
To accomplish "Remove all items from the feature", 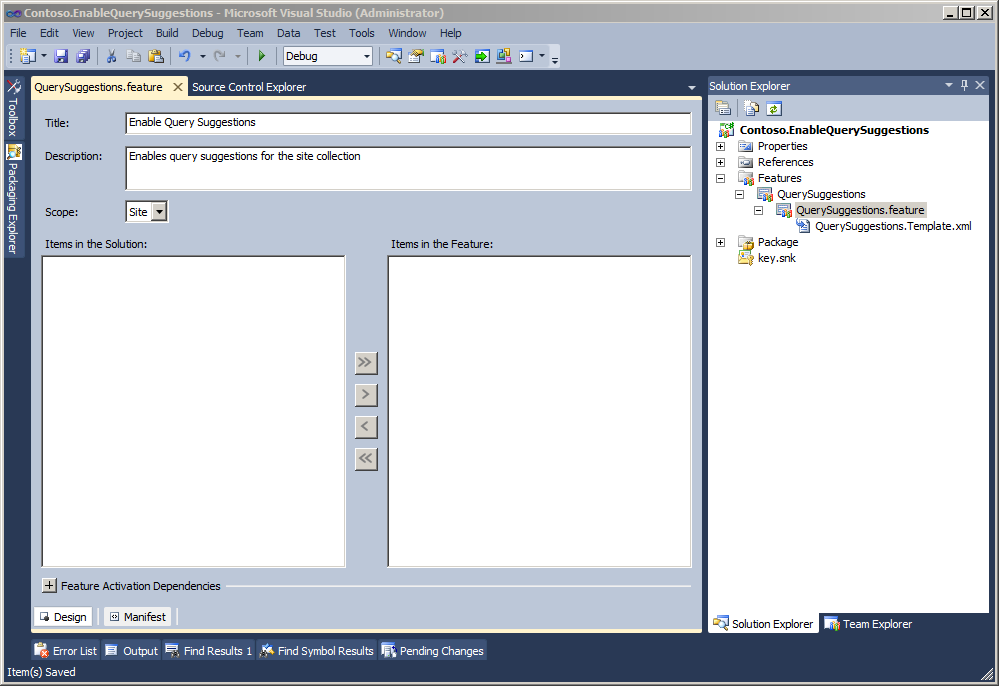I will click(x=366, y=458).
